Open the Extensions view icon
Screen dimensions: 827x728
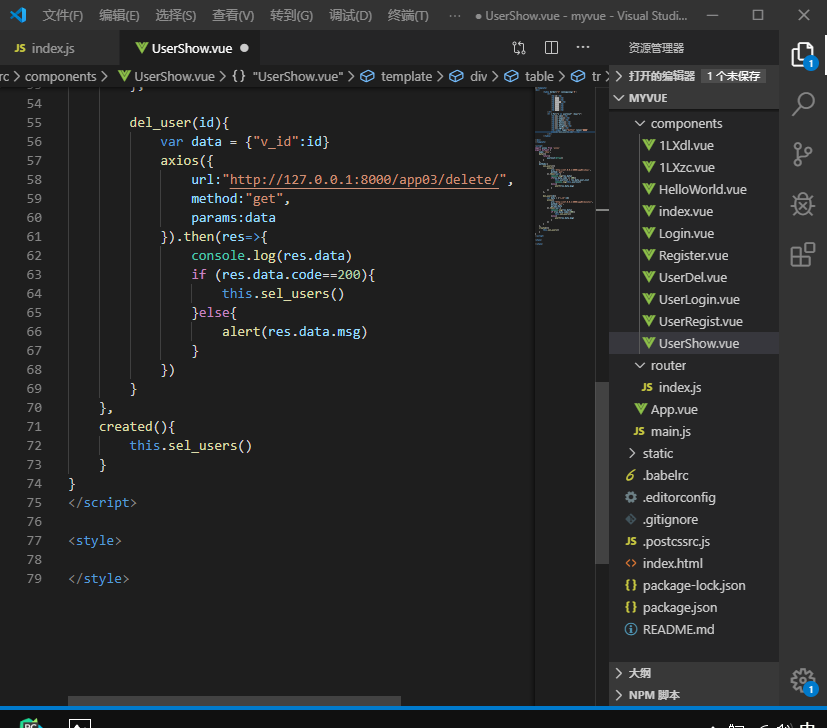coord(802,255)
